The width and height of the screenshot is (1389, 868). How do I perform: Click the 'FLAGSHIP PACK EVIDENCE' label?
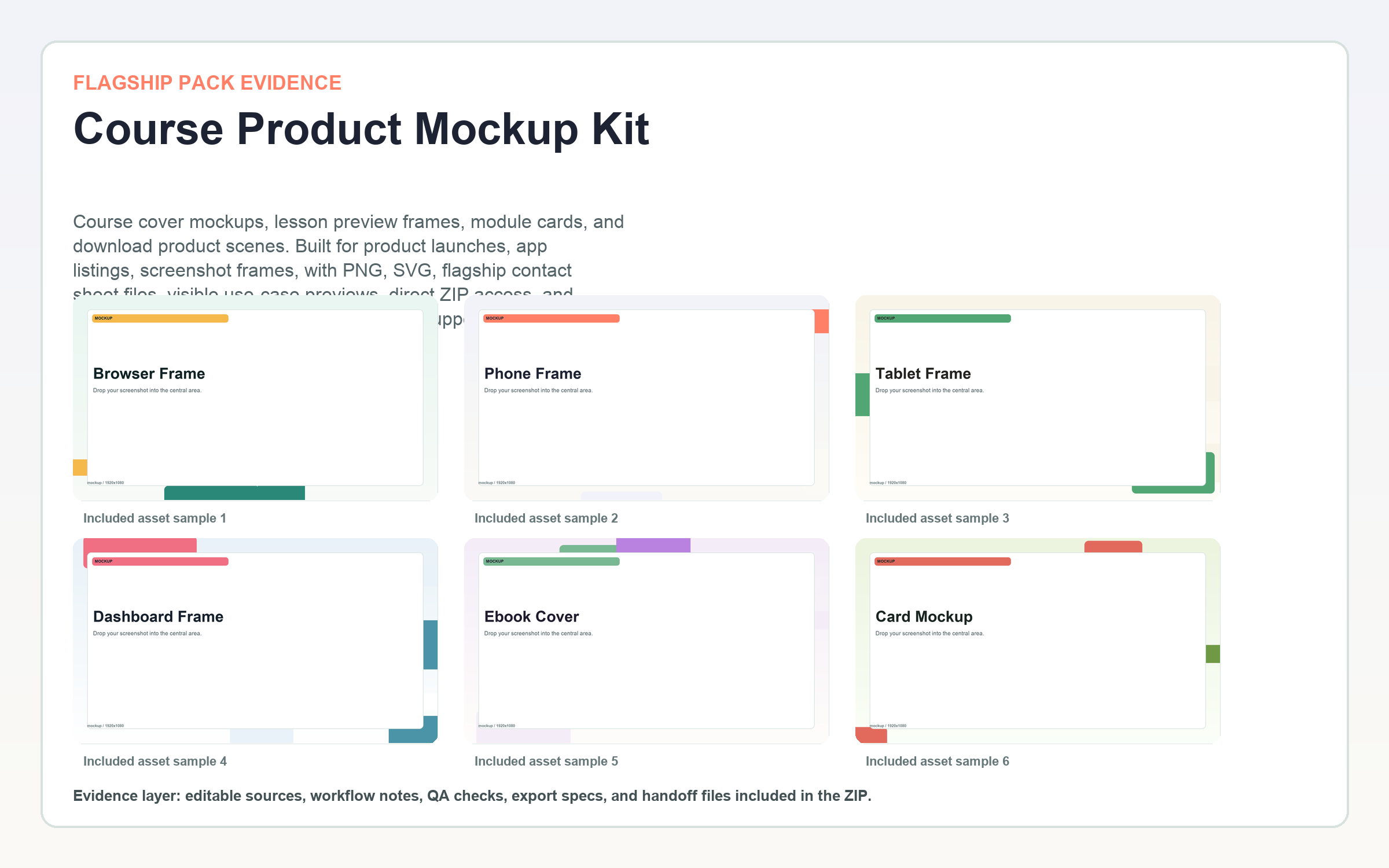pos(207,83)
